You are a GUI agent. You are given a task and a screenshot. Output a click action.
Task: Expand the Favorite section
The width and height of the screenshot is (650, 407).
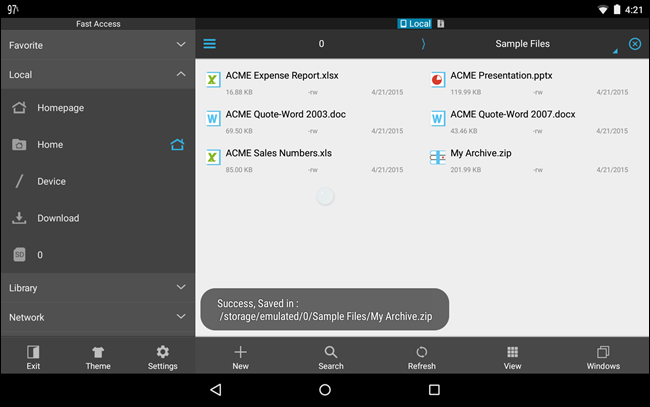[x=97, y=45]
